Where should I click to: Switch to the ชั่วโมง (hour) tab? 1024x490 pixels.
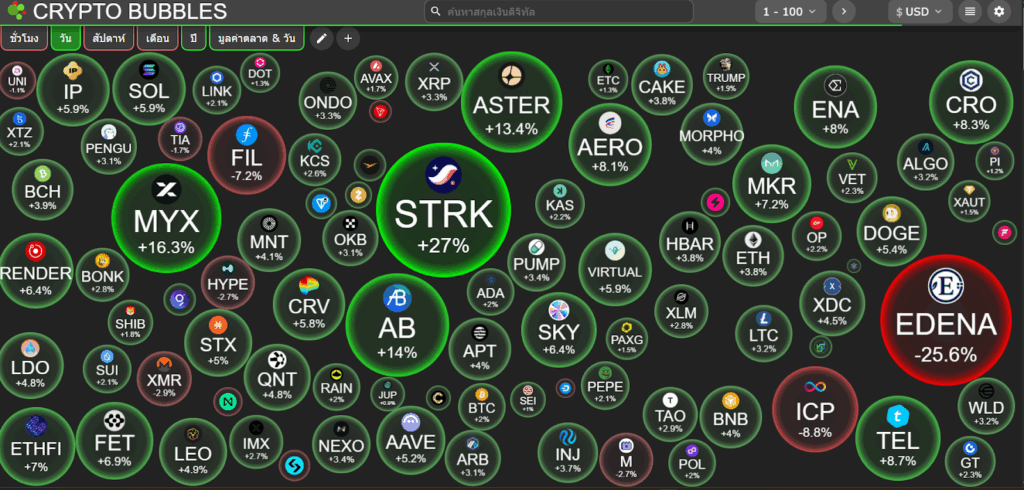click(x=25, y=38)
